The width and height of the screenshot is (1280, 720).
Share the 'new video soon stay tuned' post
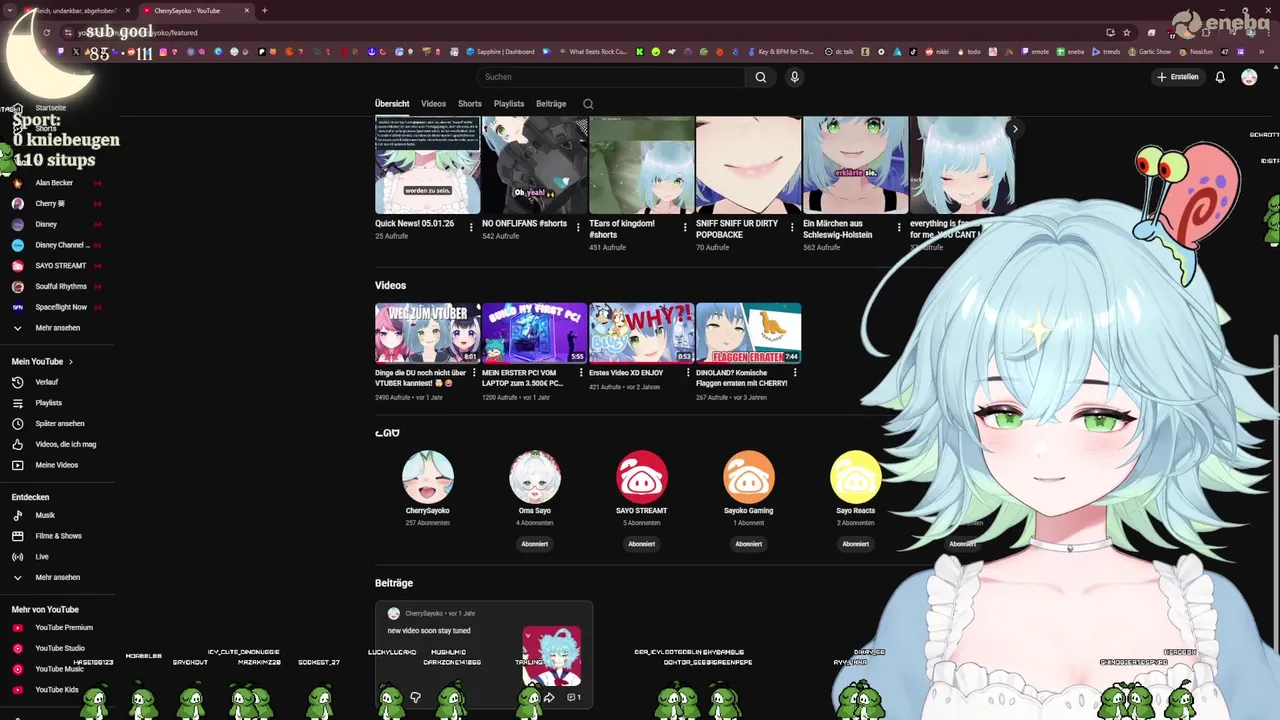[x=549, y=697]
